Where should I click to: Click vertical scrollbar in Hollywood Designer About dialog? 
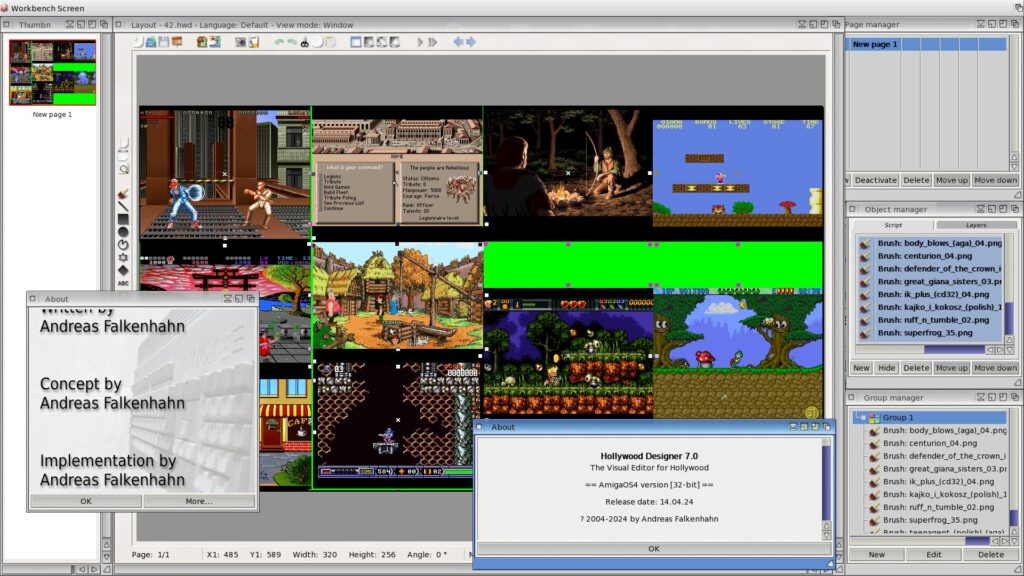coord(826,483)
